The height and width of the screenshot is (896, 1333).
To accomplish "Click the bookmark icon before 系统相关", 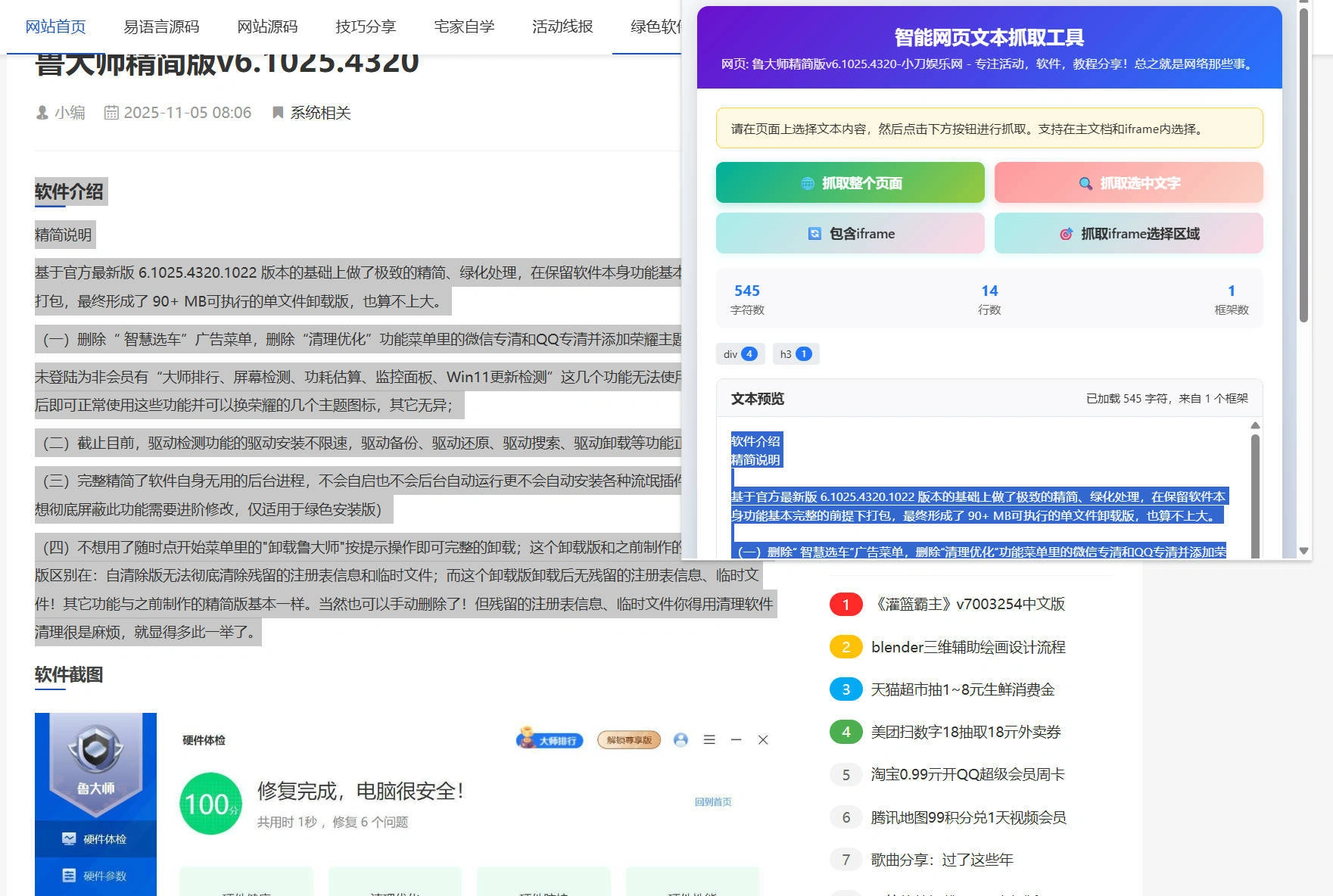I will pyautogui.click(x=277, y=113).
